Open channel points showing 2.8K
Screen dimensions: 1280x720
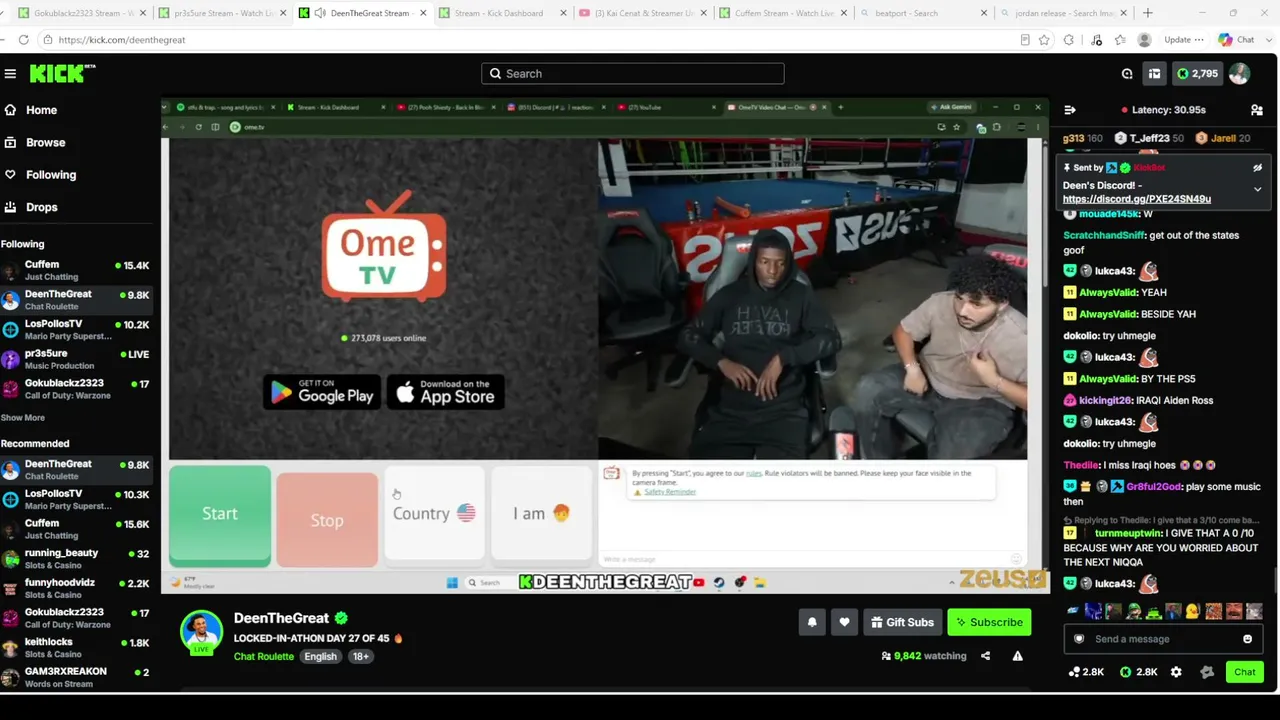(x=1086, y=672)
